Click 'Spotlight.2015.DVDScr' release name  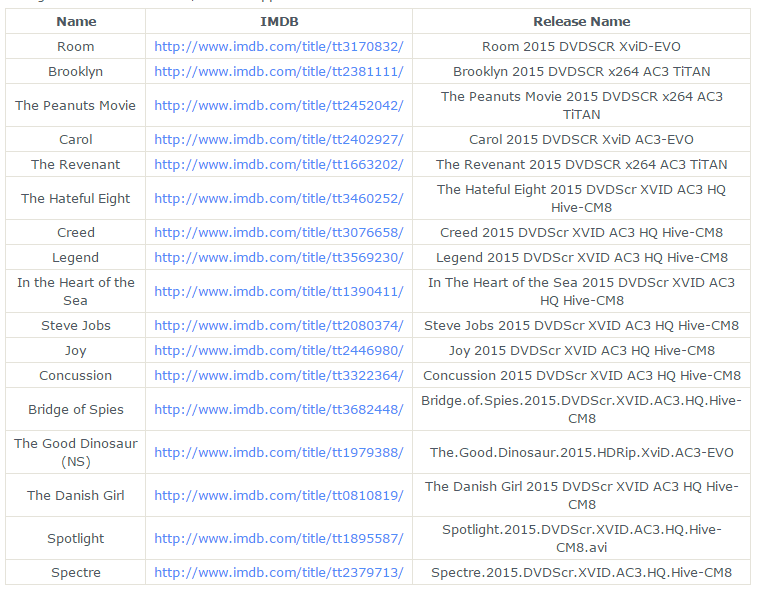coord(581,539)
